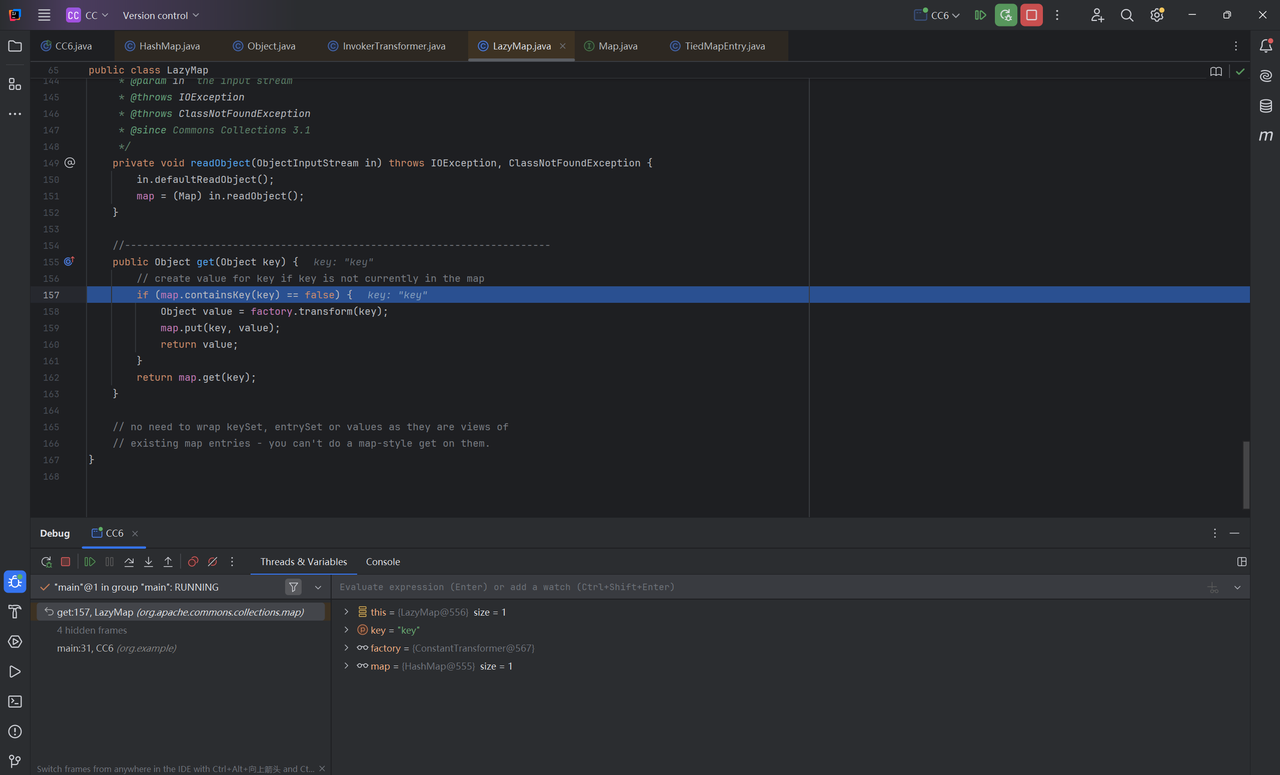Open the Run tool window
This screenshot has height=775, width=1280.
(14, 671)
